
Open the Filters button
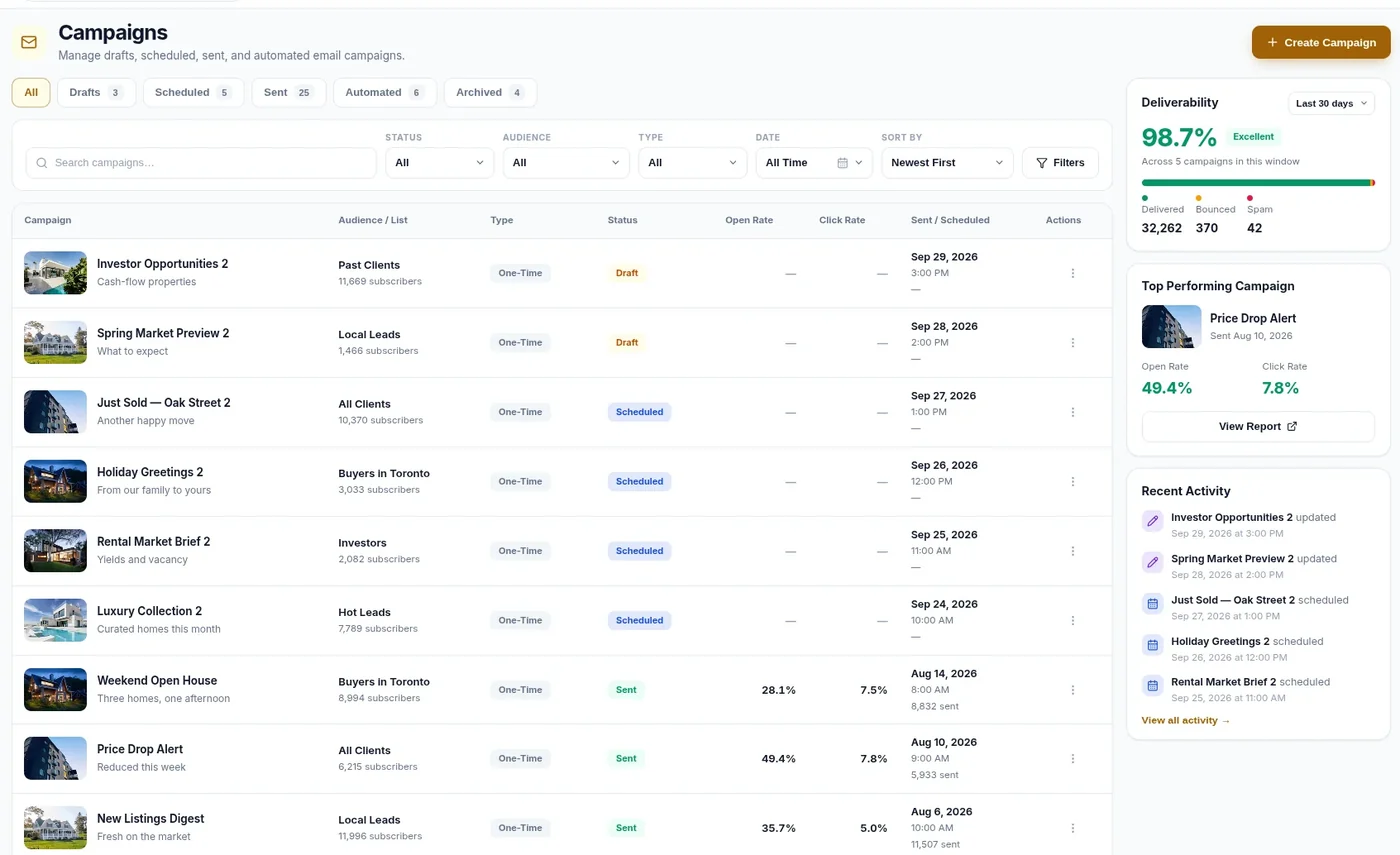pos(1060,163)
